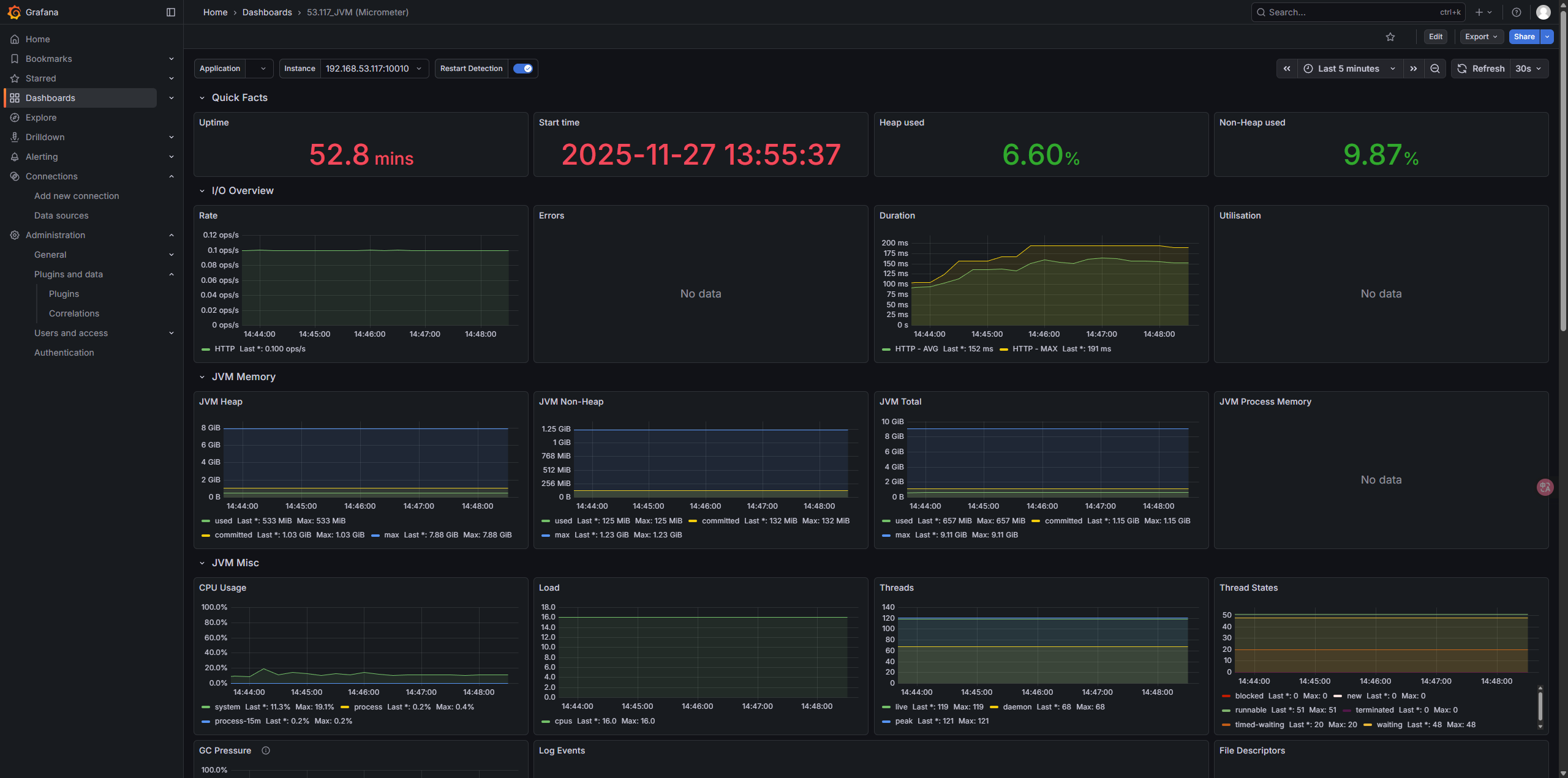This screenshot has width=1568, height=778.
Task: Toggle the sidebar dock menu icon
Action: pos(171,12)
